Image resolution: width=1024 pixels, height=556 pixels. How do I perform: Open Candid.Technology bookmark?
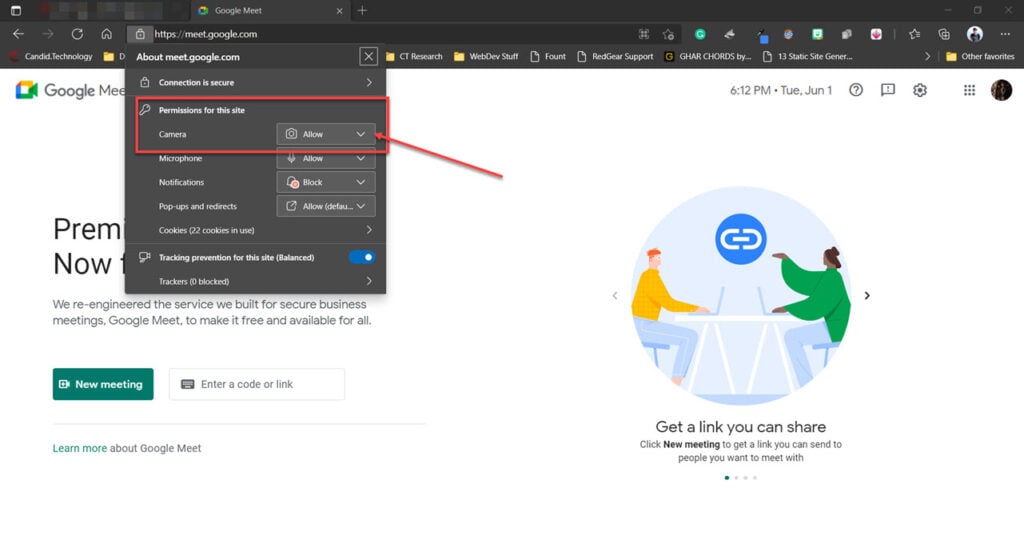[52, 56]
